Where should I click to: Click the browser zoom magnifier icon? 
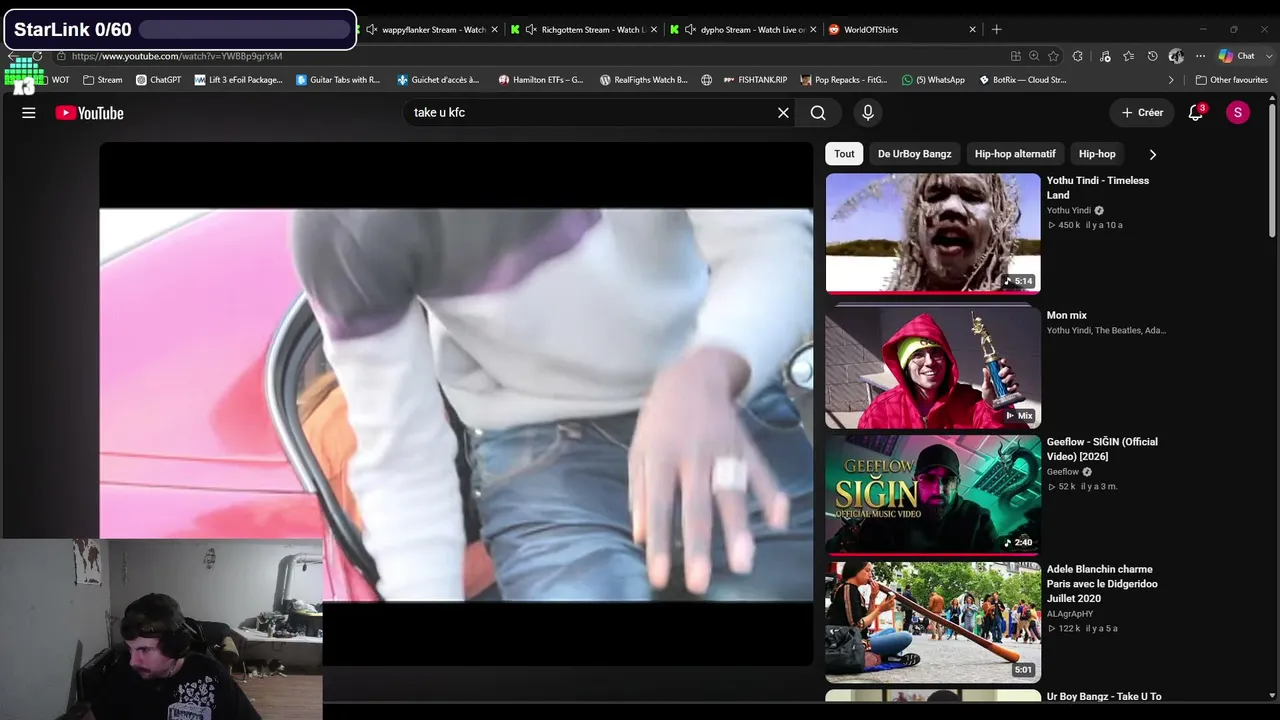pyautogui.click(x=1034, y=56)
